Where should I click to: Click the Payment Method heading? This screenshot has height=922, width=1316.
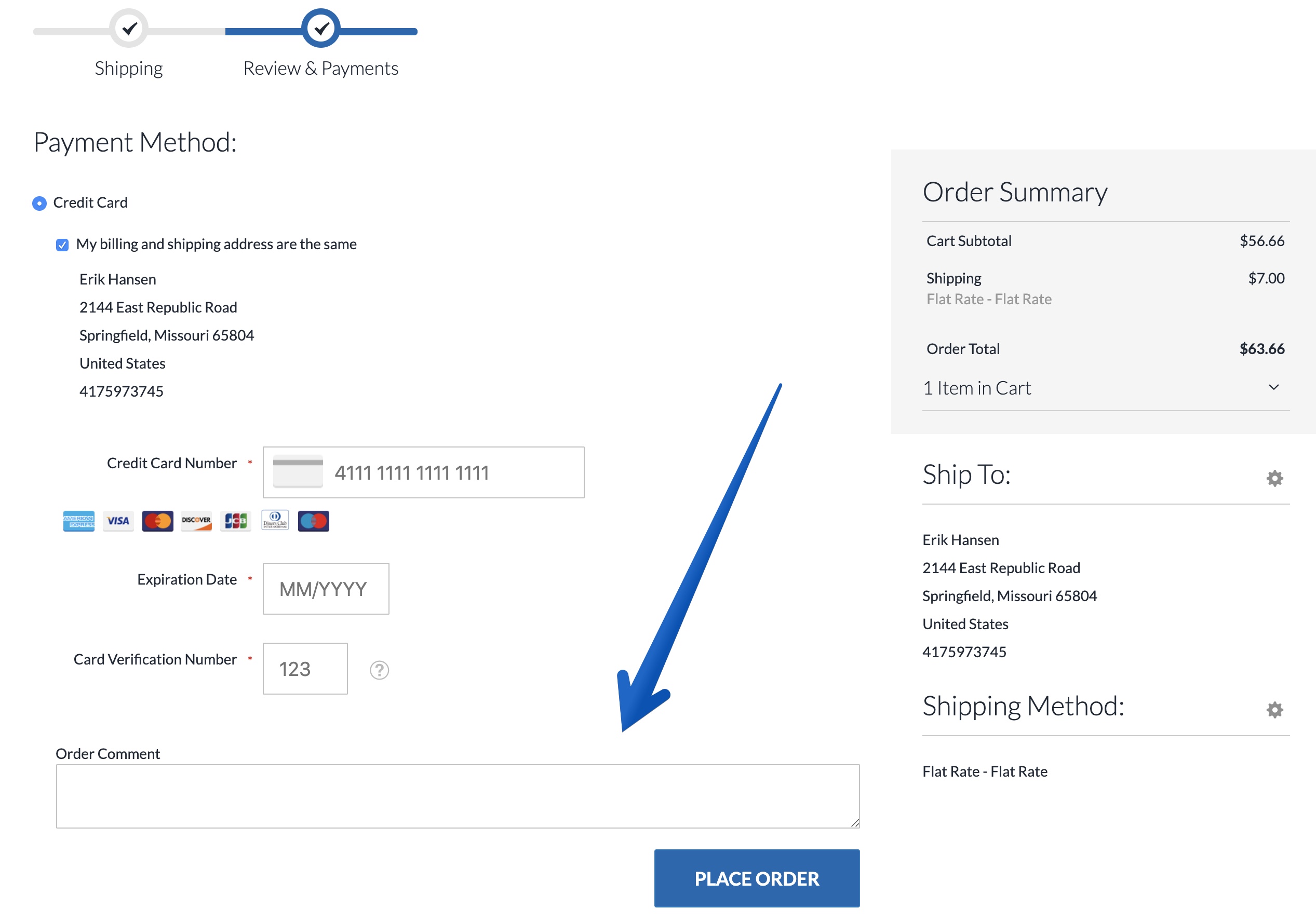pyautogui.click(x=135, y=142)
